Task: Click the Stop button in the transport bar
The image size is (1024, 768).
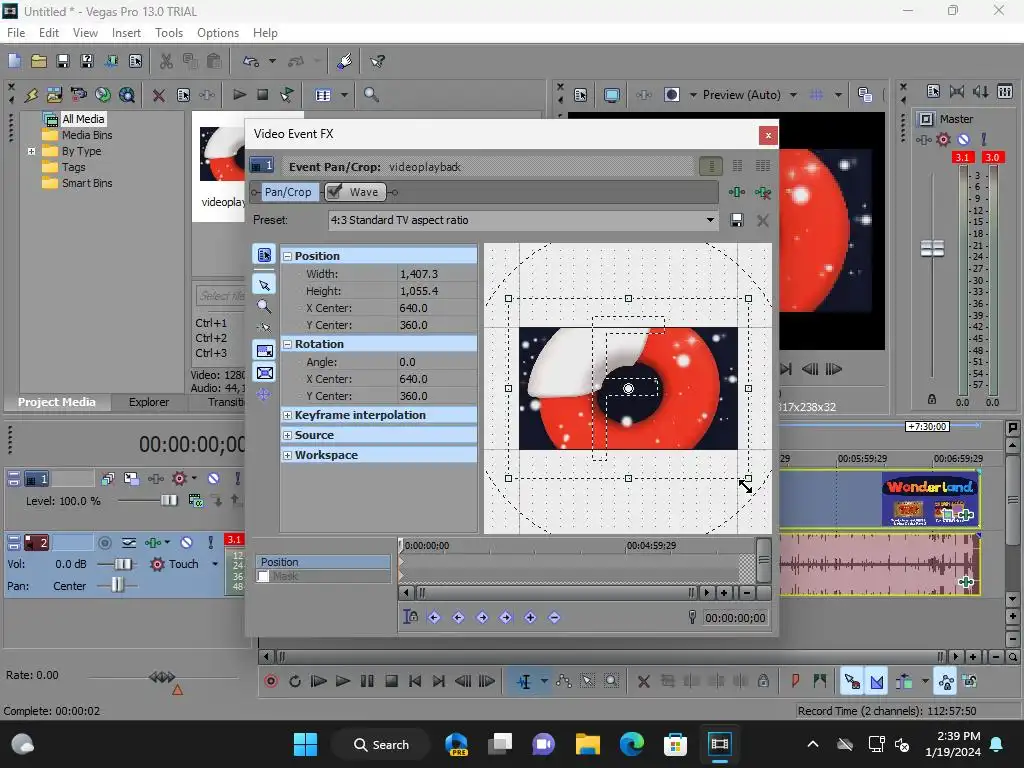Action: tap(391, 681)
